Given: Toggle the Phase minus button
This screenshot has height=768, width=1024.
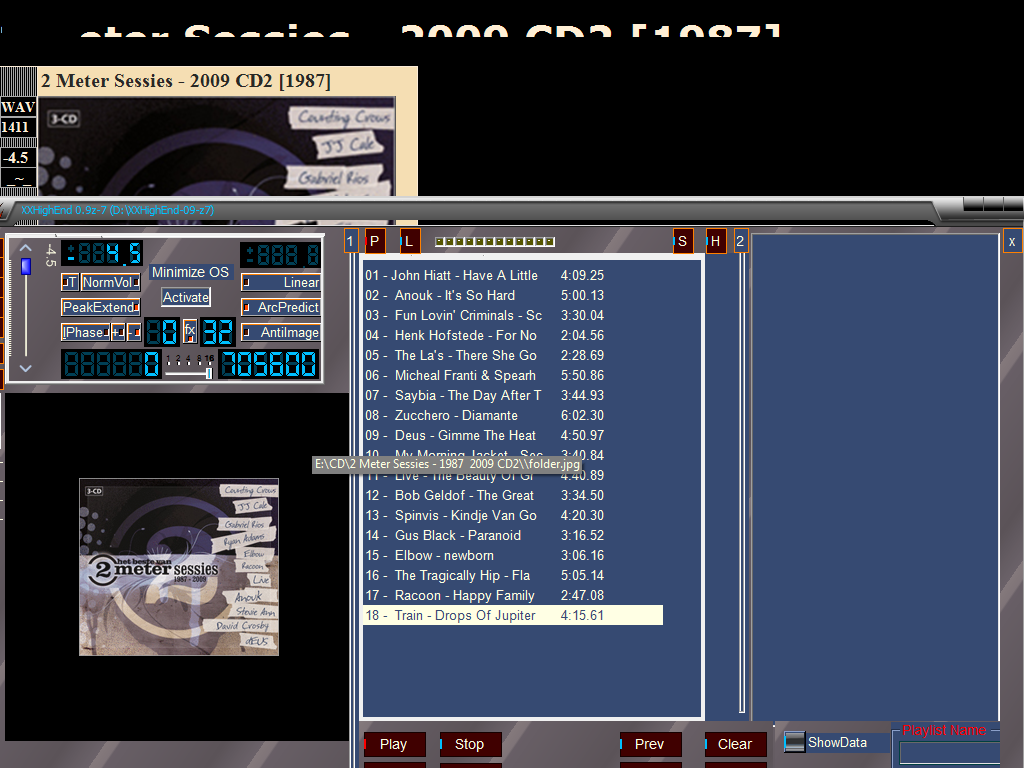Looking at the screenshot, I should click(134, 332).
